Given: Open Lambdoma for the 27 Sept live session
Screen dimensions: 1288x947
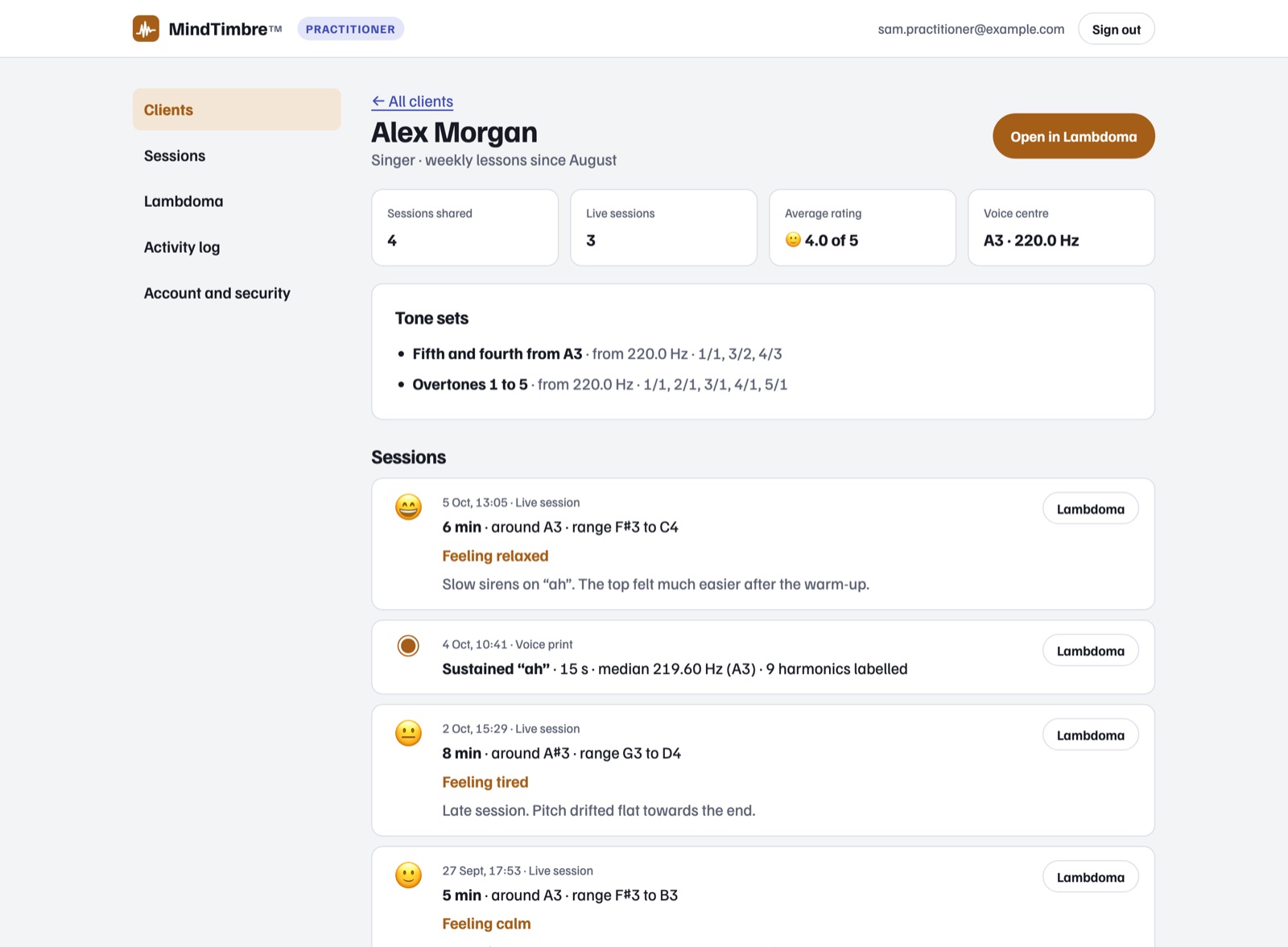Looking at the screenshot, I should click(1090, 877).
